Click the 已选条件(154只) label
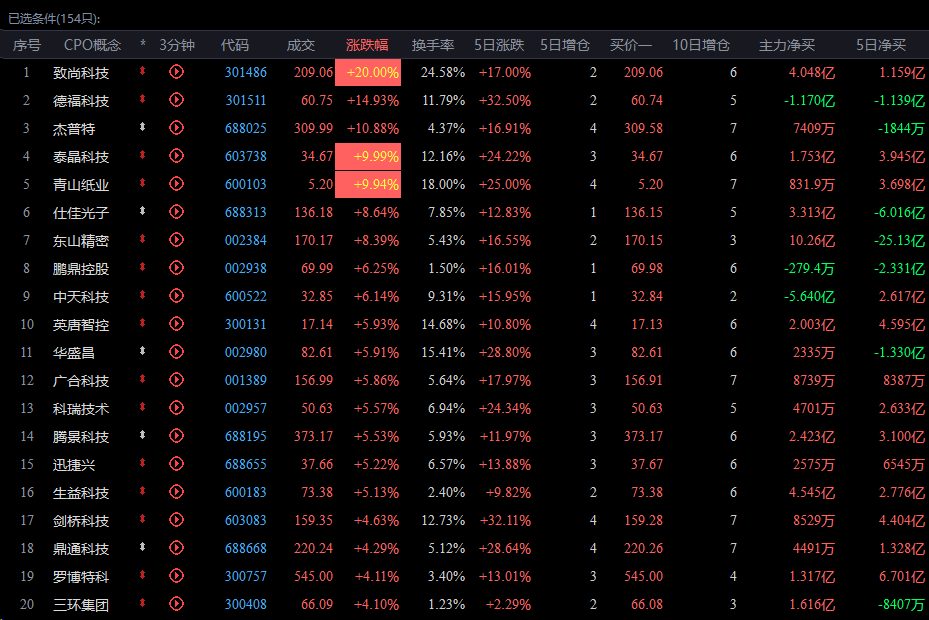 pyautogui.click(x=54, y=18)
